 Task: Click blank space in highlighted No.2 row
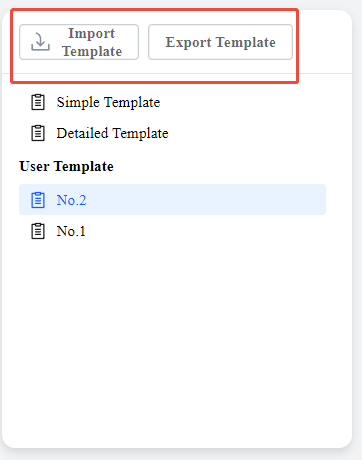[x=207, y=200]
